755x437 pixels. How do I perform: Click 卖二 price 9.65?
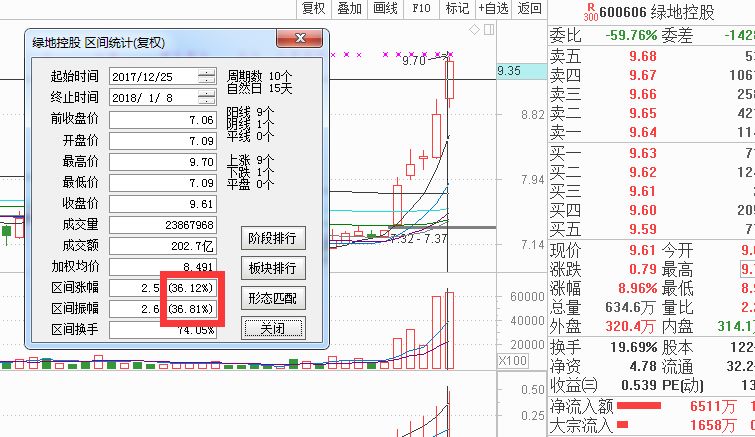pos(643,114)
